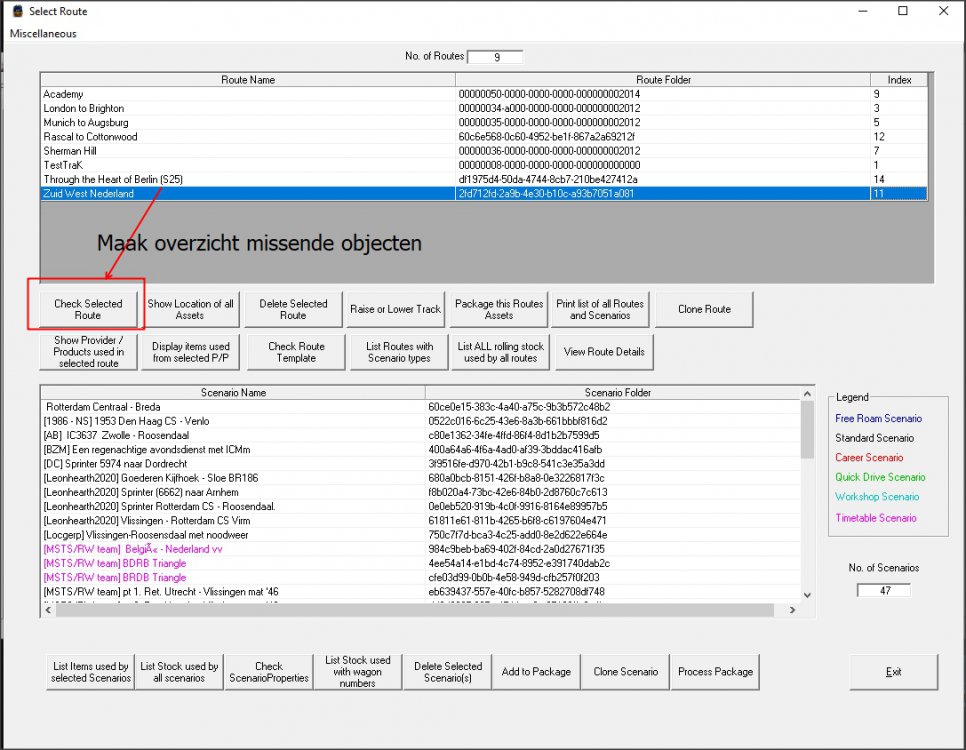Click Delete Selected Route button
The height and width of the screenshot is (750, 966).
(293, 309)
